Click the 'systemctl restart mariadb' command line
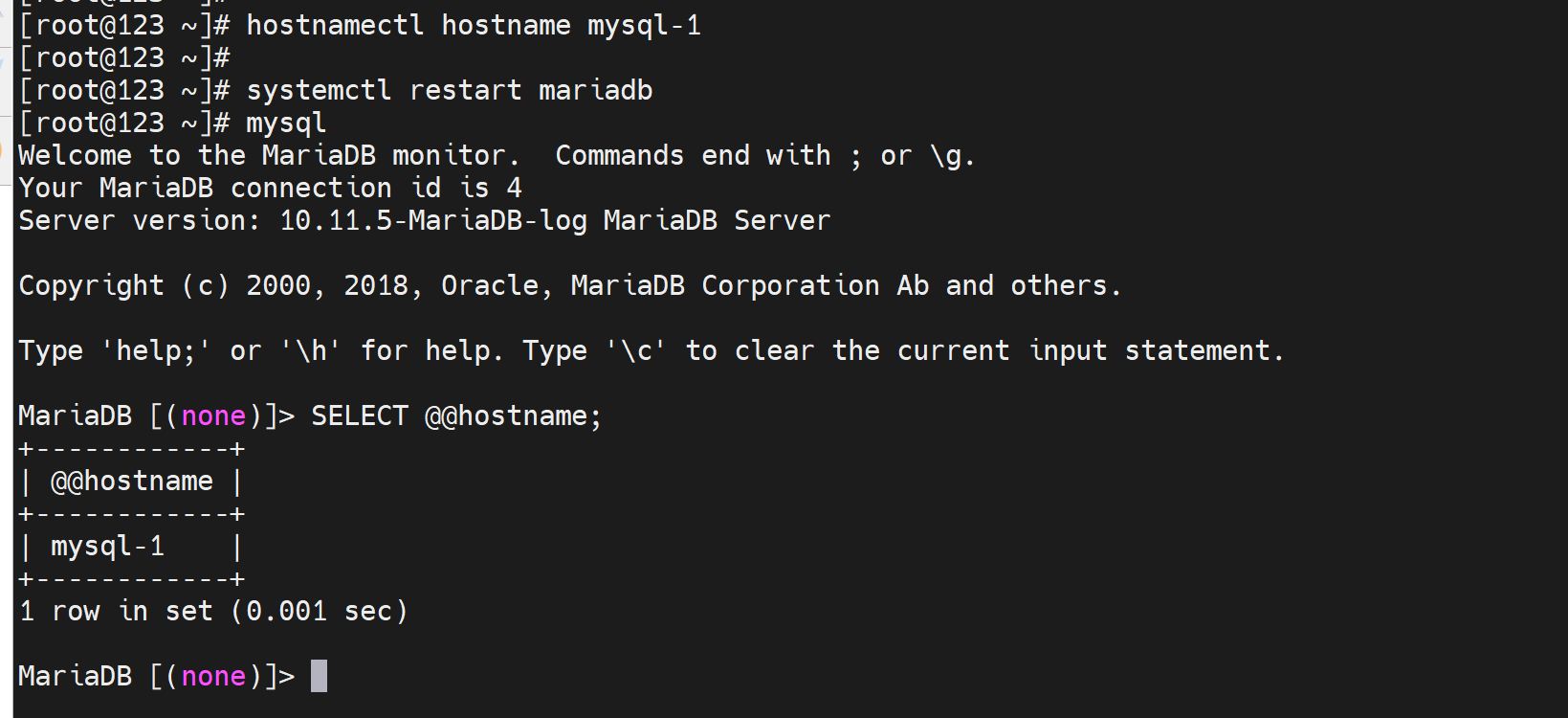Screen dimensions: 1568x718 pos(449,91)
